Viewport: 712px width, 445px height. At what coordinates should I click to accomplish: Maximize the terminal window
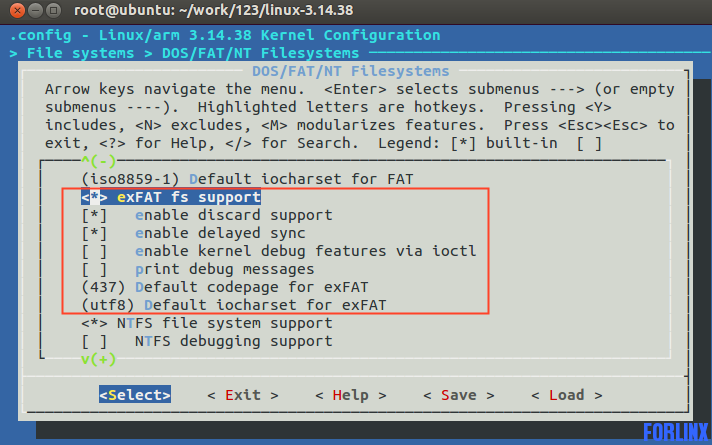pyautogui.click(x=54, y=10)
